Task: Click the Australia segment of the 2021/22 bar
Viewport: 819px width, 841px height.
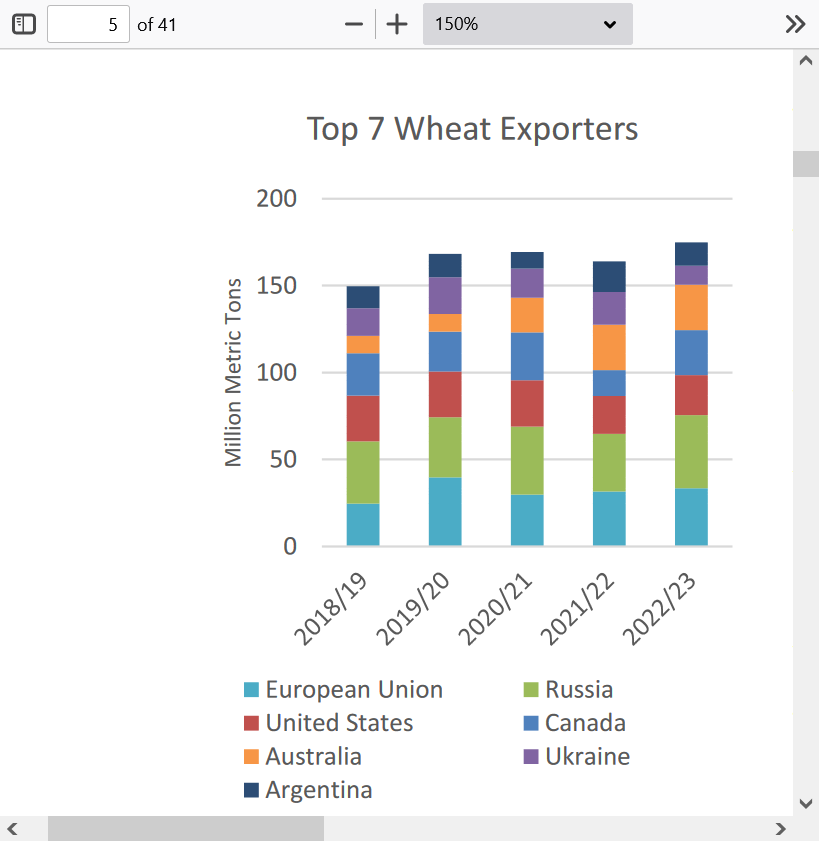Action: pyautogui.click(x=609, y=348)
